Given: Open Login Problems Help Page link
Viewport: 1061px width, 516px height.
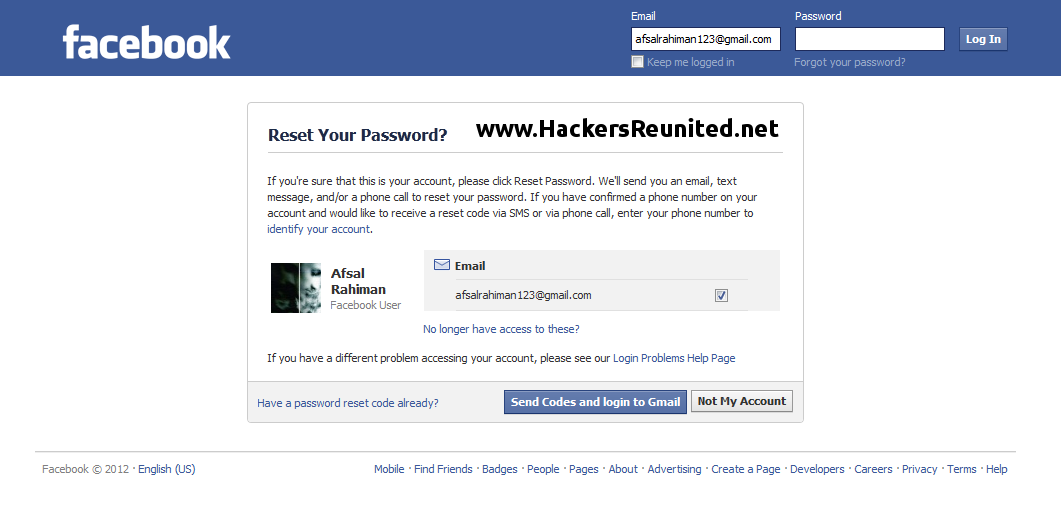Looking at the screenshot, I should (x=674, y=358).
